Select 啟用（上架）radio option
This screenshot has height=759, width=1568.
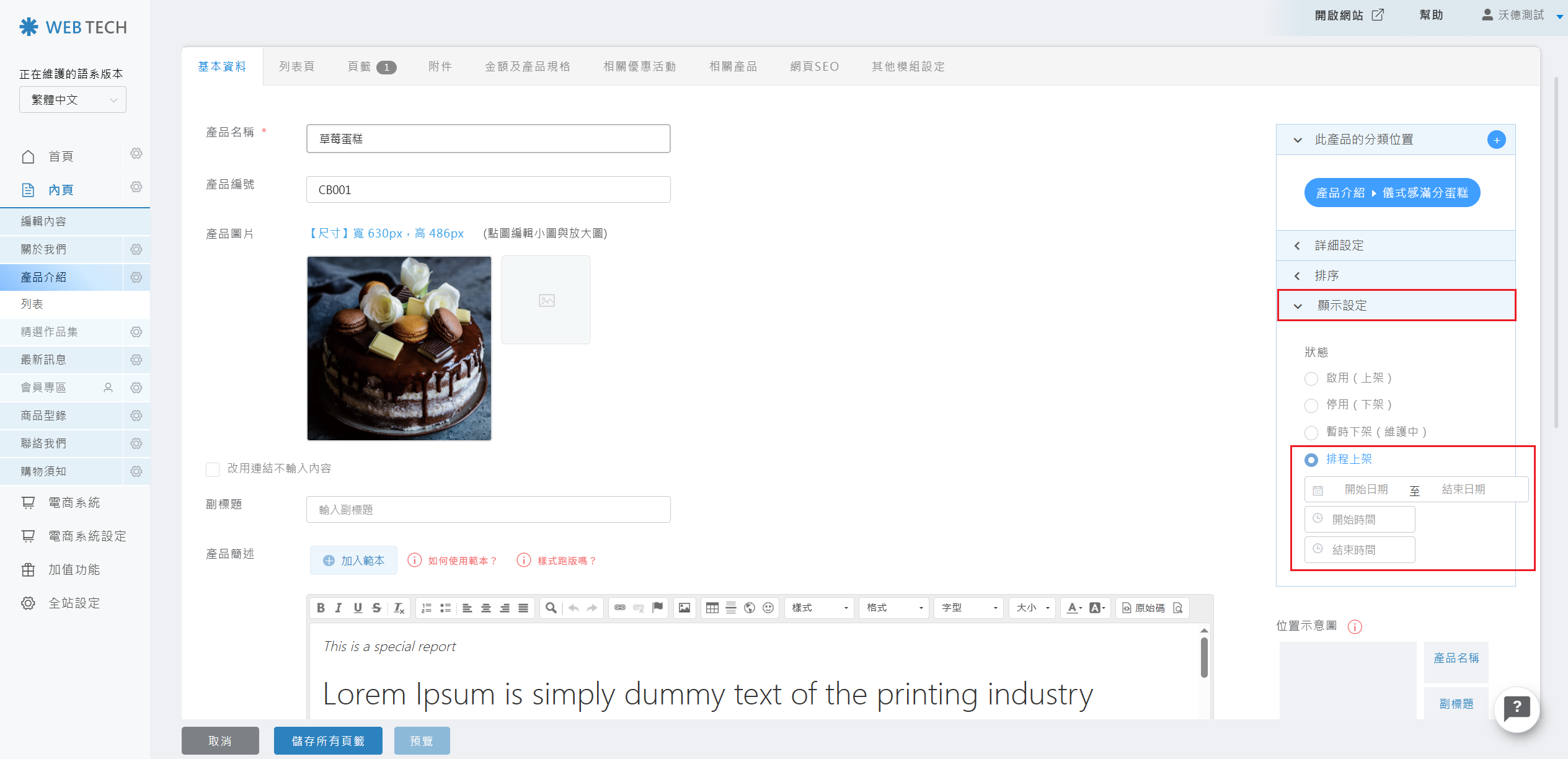pos(1311,378)
